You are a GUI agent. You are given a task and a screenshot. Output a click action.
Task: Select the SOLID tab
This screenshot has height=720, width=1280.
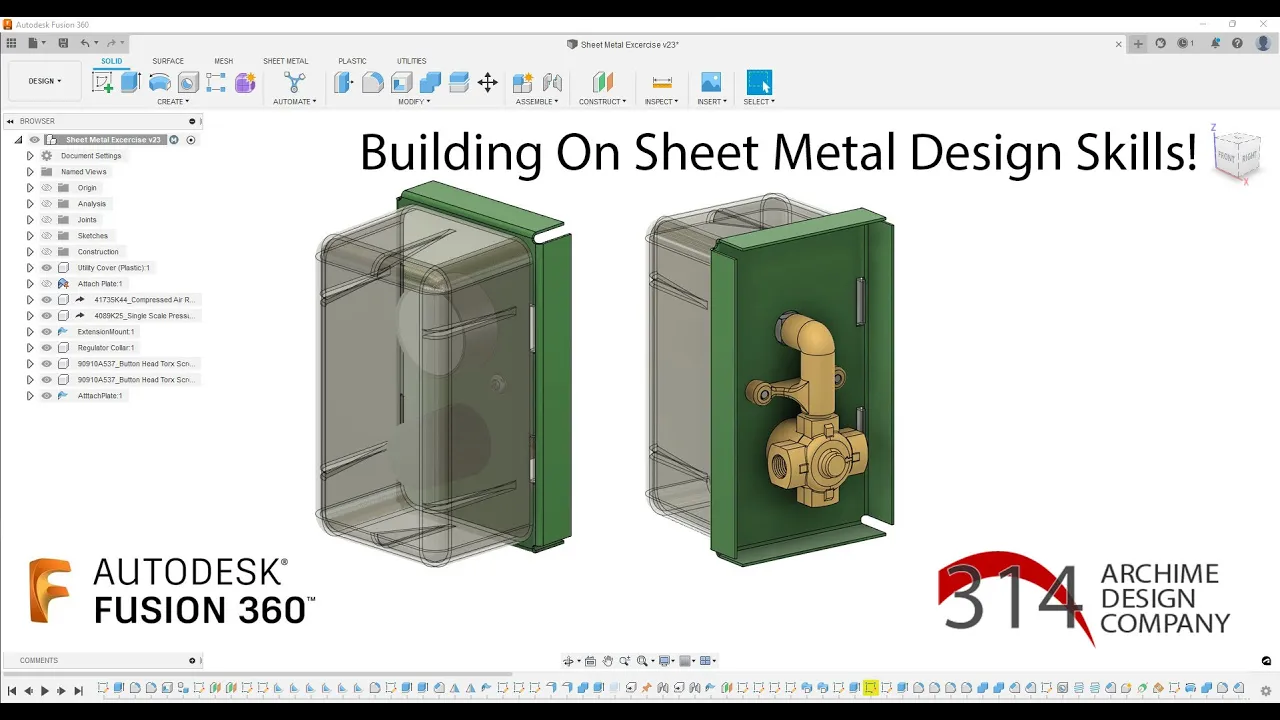(x=111, y=61)
